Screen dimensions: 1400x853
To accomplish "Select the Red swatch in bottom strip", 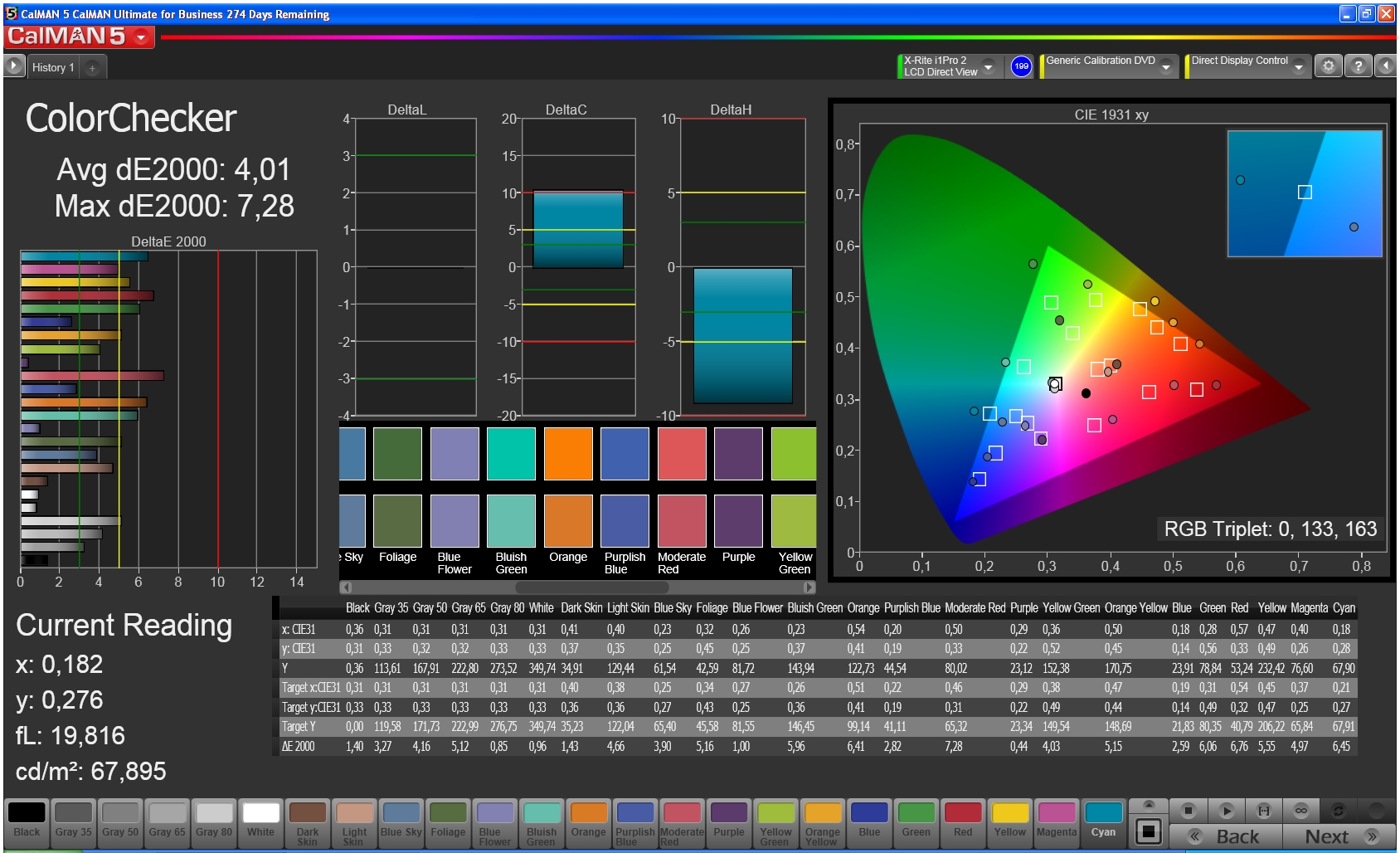I will [963, 822].
